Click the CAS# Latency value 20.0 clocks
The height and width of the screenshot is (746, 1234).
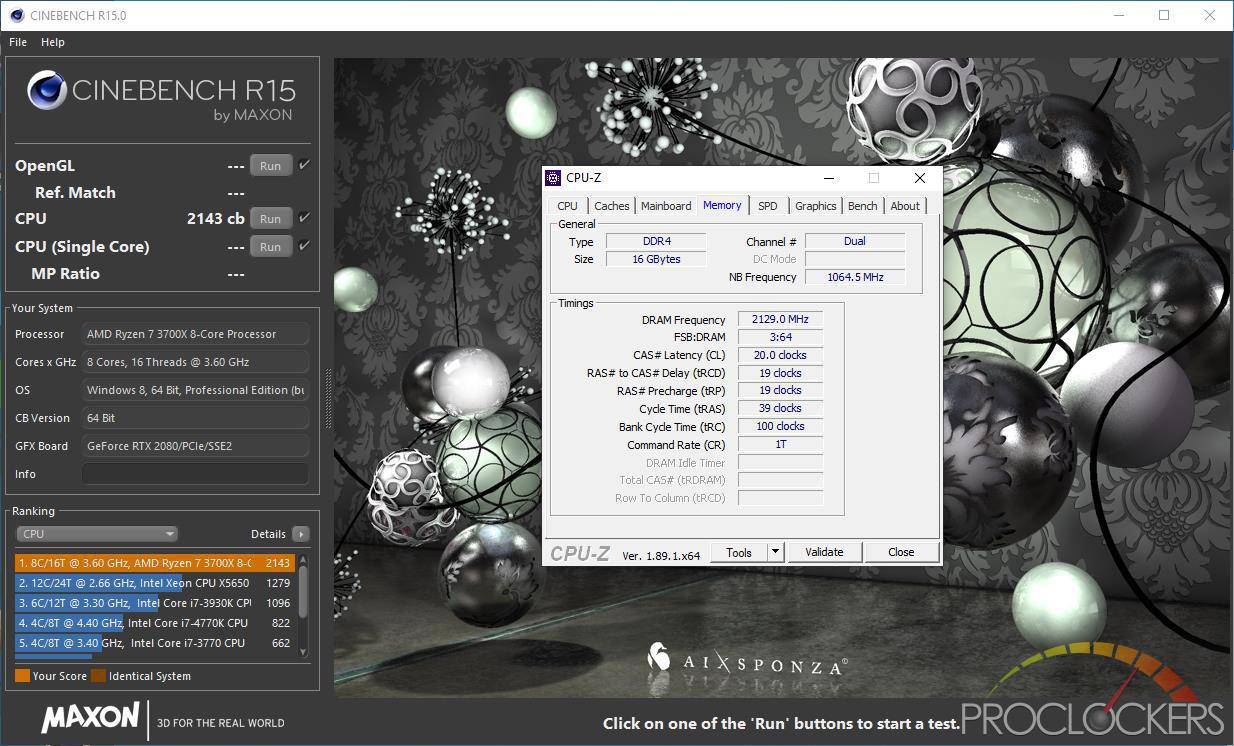pos(780,355)
